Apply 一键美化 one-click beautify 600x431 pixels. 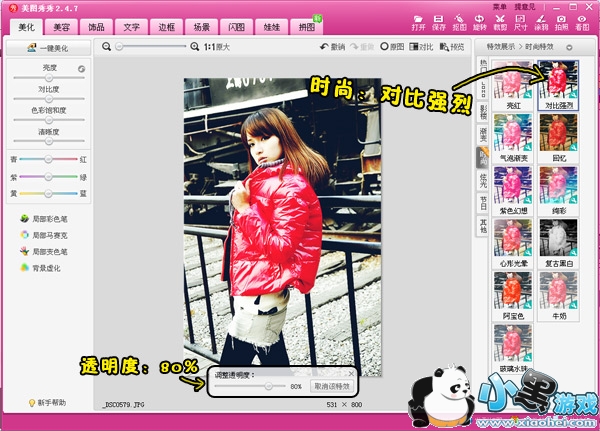tap(49, 48)
